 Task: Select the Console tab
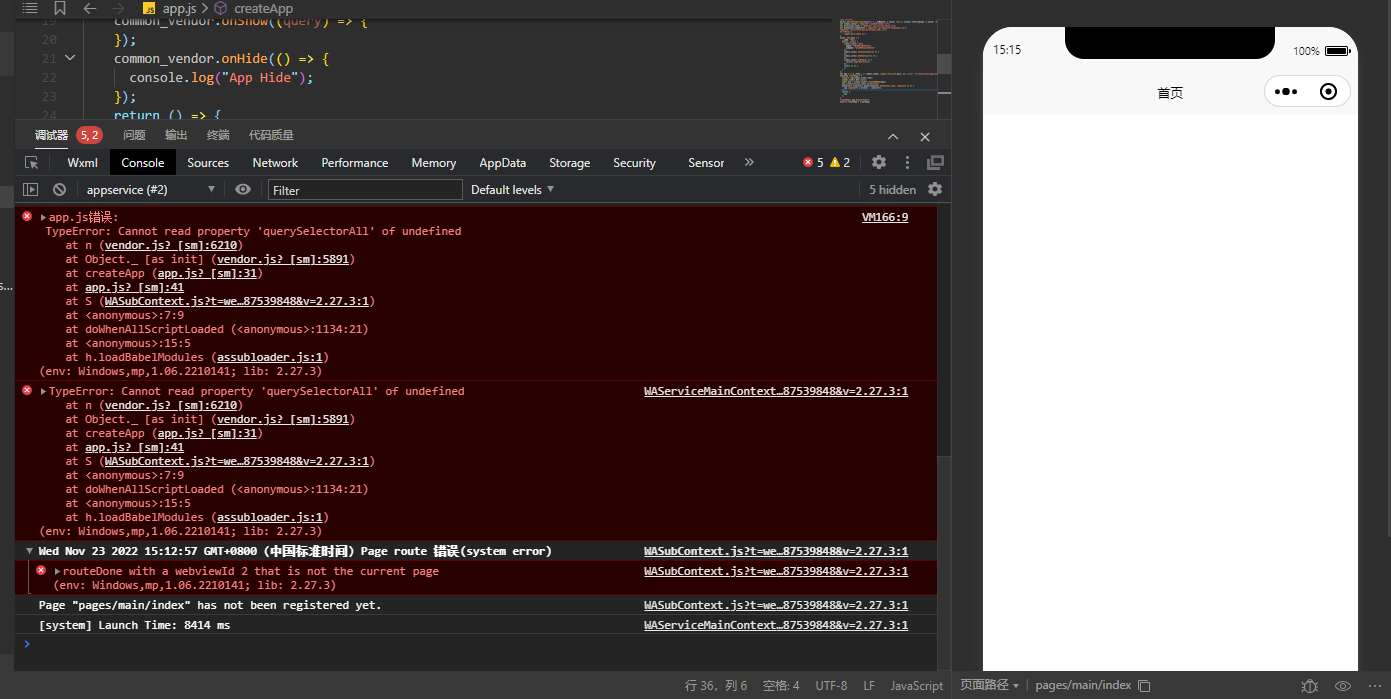pyautogui.click(x=143, y=162)
